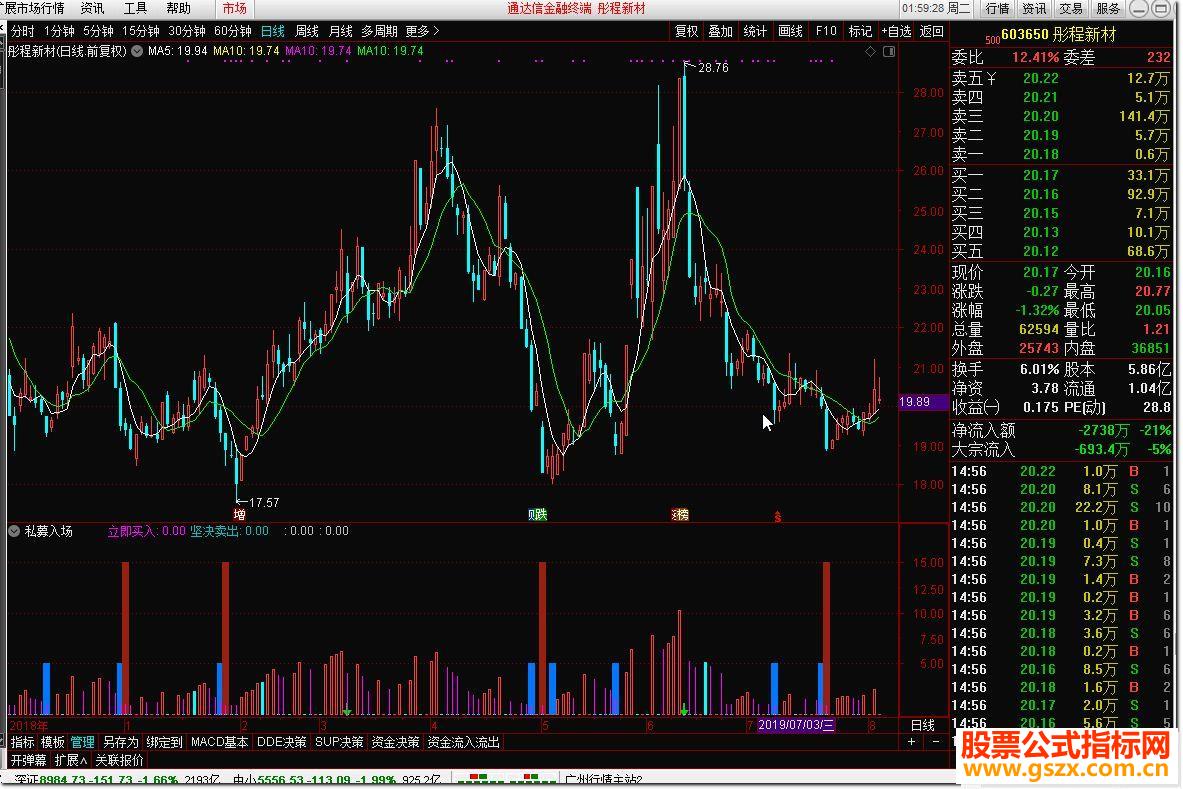Select the 15分钟 period
Screen dimensions: 1183x789
coord(140,31)
